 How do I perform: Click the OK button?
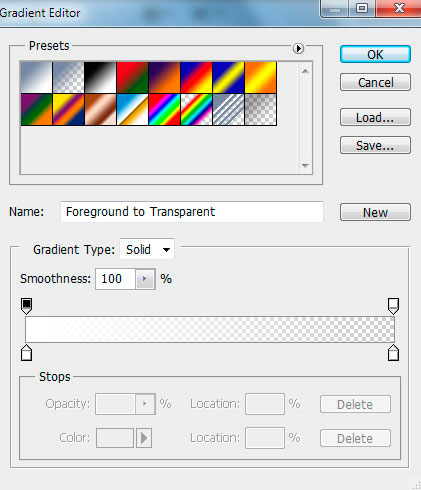click(x=375, y=54)
